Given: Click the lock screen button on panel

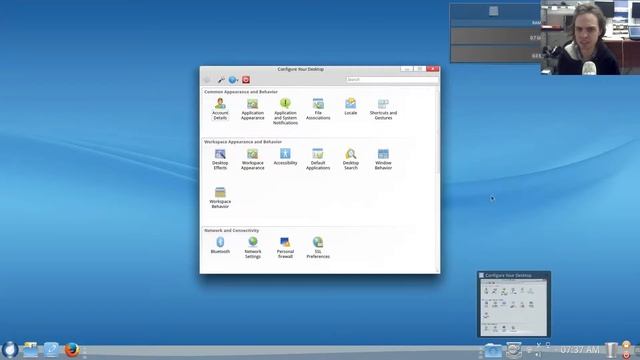Looking at the screenshot, I should [x=627, y=346].
